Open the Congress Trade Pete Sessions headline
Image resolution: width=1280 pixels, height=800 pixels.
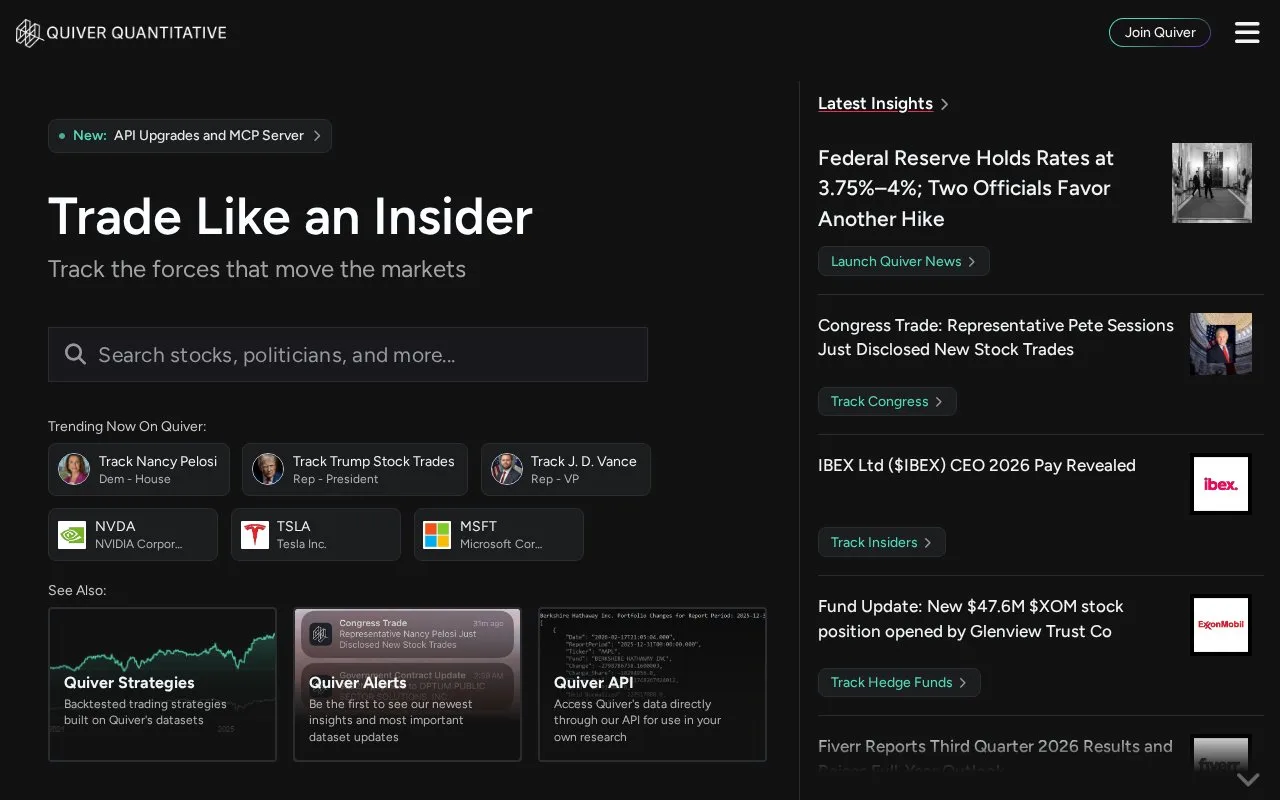point(996,337)
